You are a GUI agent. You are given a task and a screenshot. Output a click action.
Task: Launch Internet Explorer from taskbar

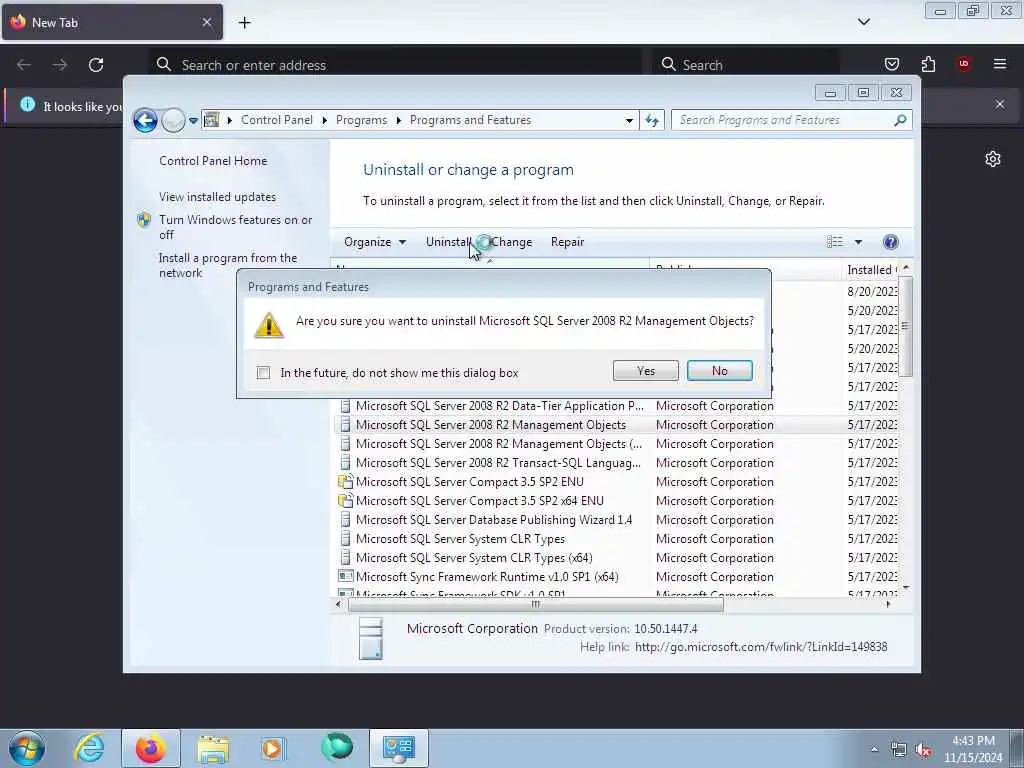pyautogui.click(x=89, y=748)
